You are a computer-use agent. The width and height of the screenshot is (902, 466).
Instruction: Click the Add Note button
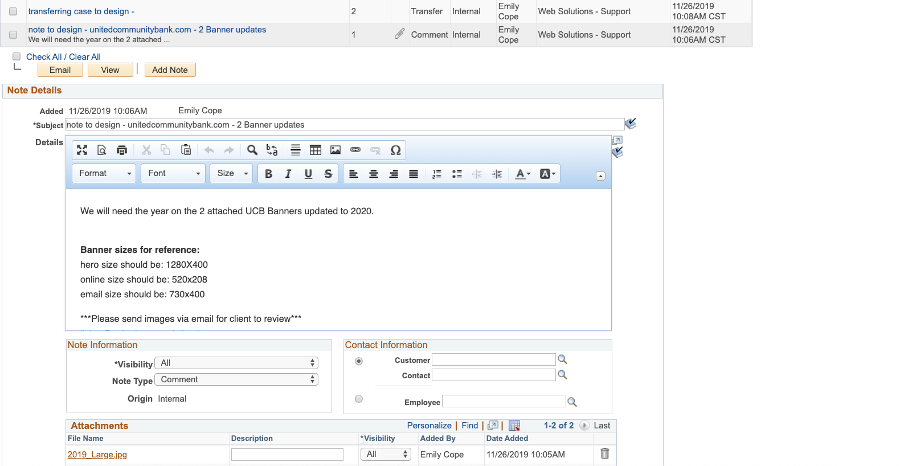point(169,70)
